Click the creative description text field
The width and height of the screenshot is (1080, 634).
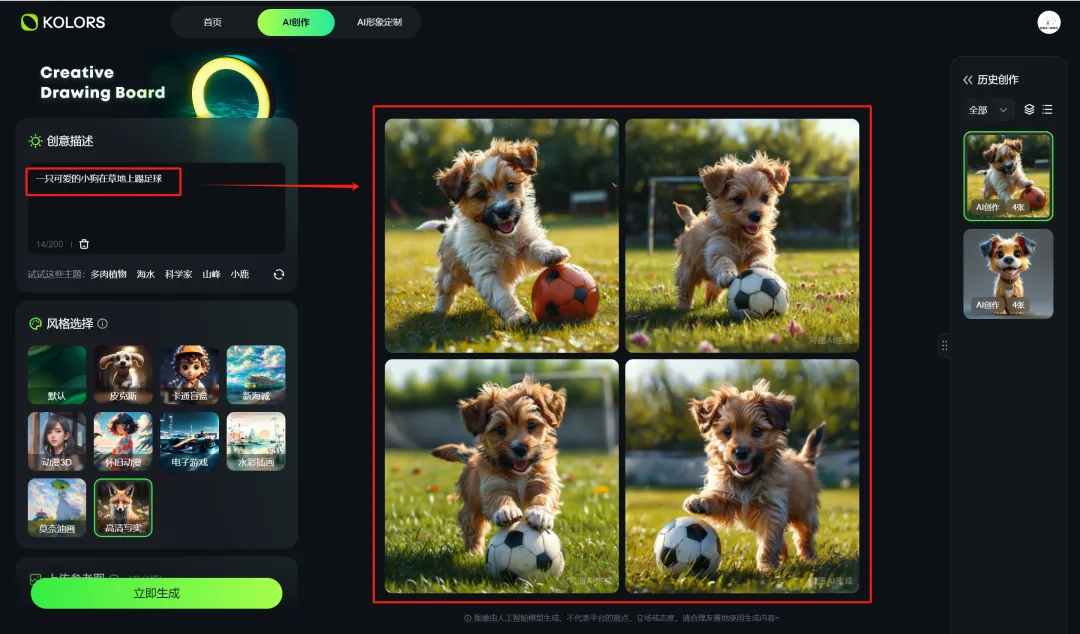(x=156, y=208)
